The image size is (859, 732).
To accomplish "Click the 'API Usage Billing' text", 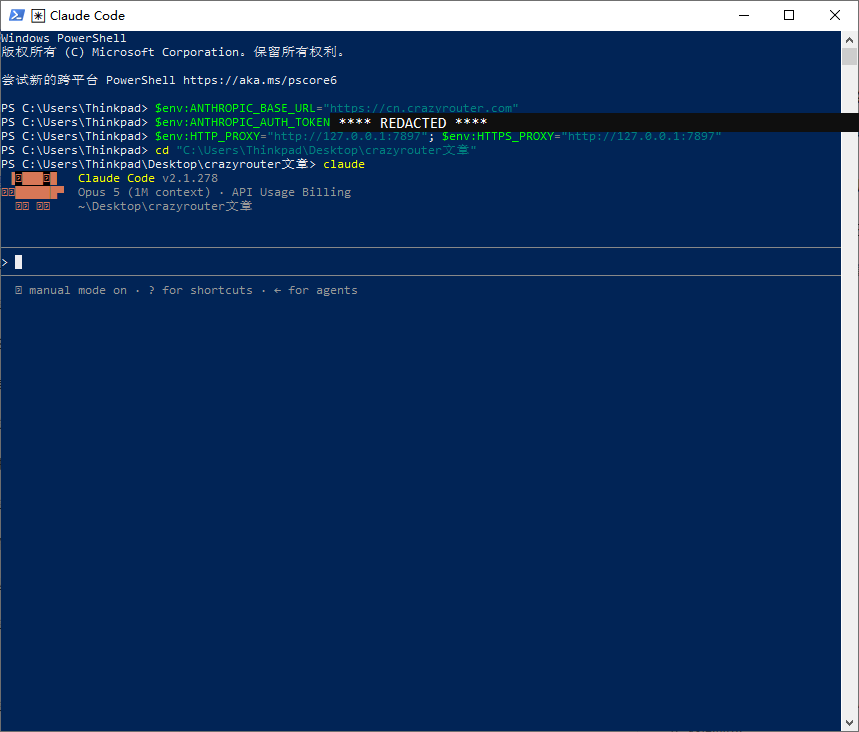I will click(x=291, y=192).
